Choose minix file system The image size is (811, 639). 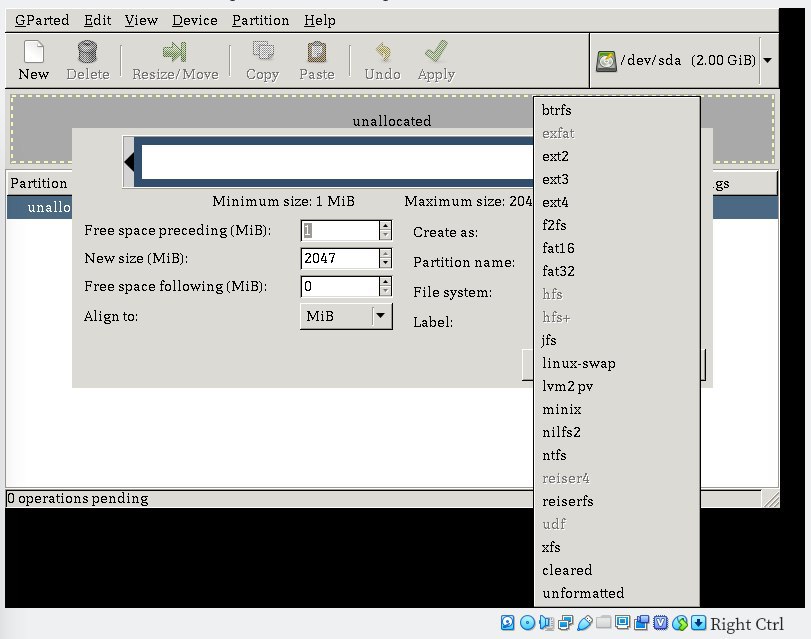617,409
